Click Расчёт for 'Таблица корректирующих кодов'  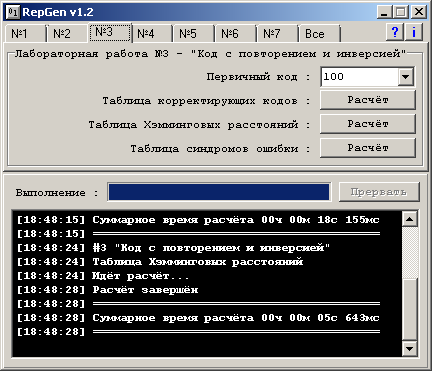[368, 100]
